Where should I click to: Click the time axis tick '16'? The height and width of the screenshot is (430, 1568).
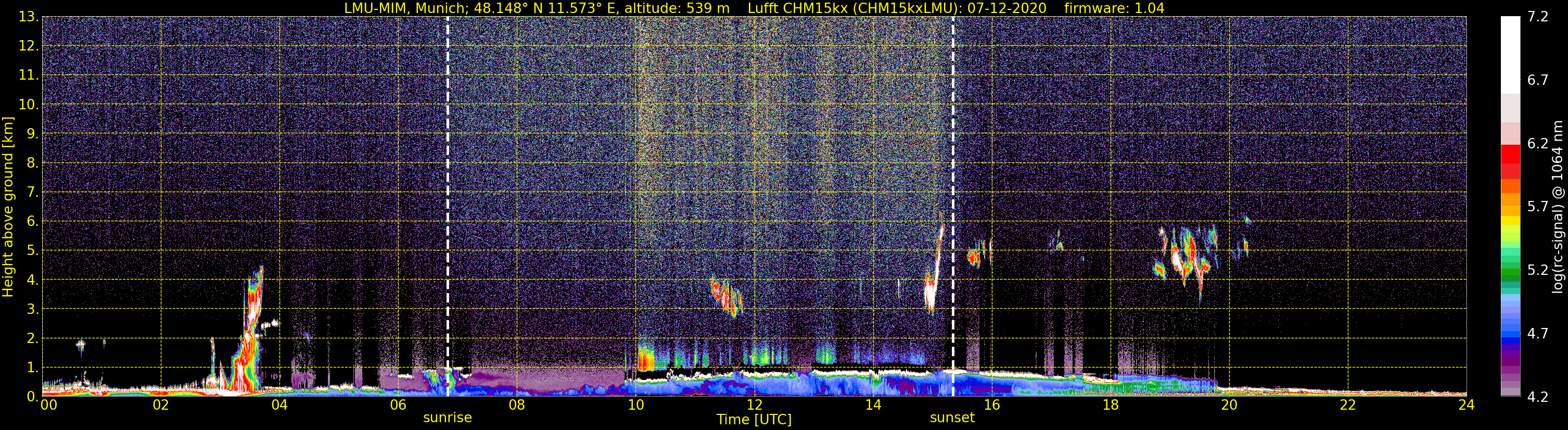click(x=991, y=405)
